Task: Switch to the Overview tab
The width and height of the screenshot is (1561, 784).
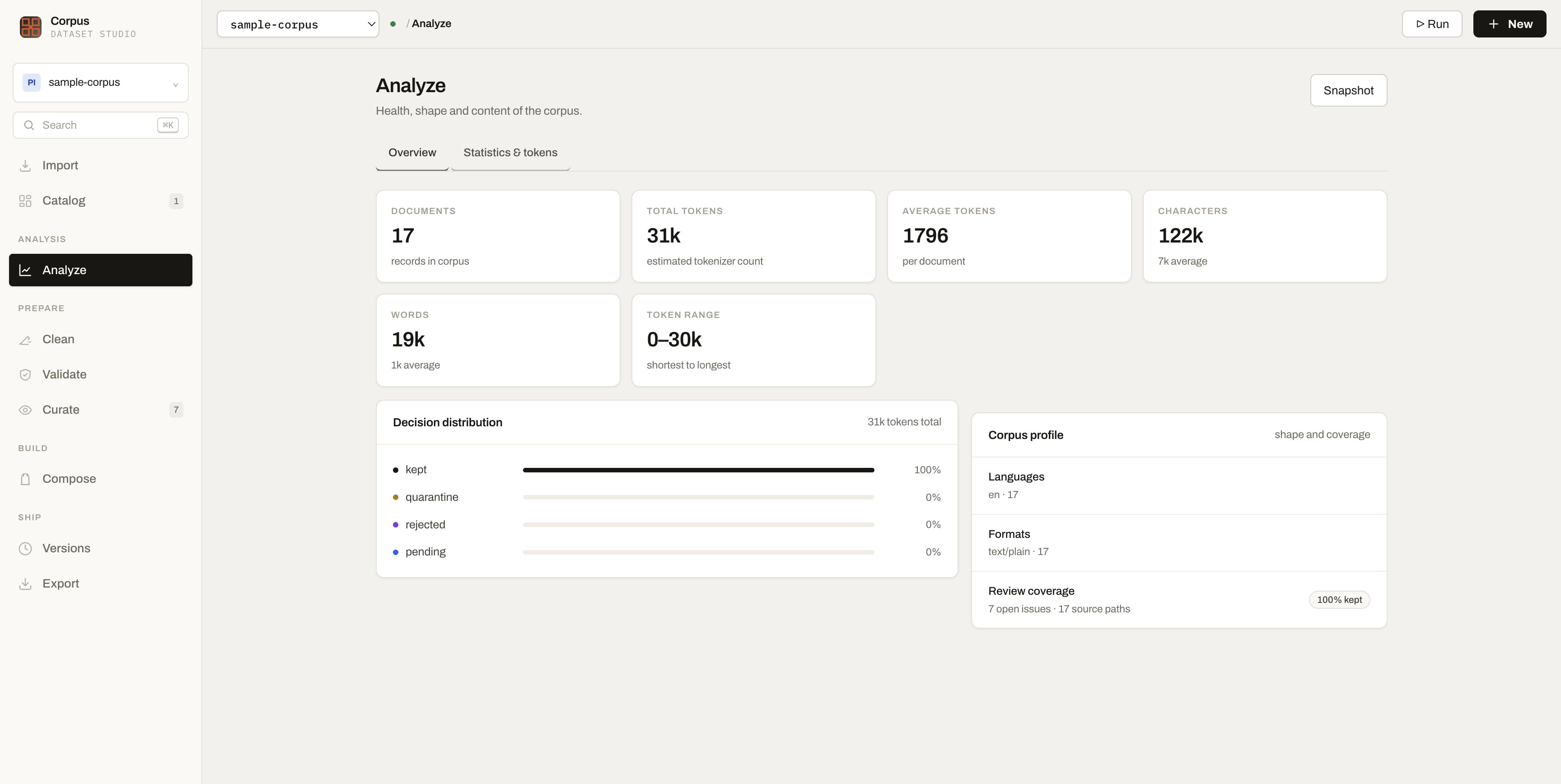Action: click(412, 153)
